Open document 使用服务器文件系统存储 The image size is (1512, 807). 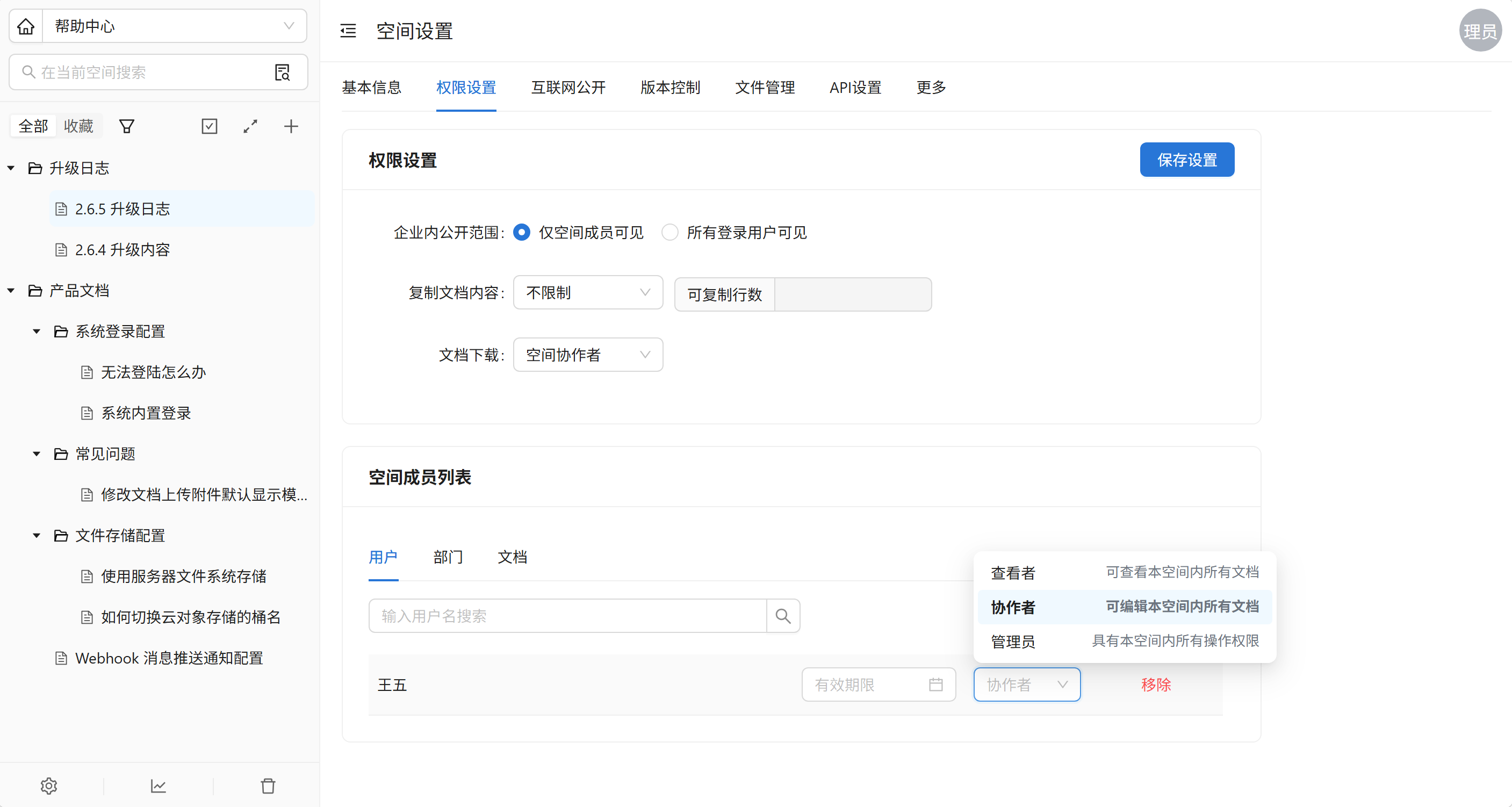(183, 577)
